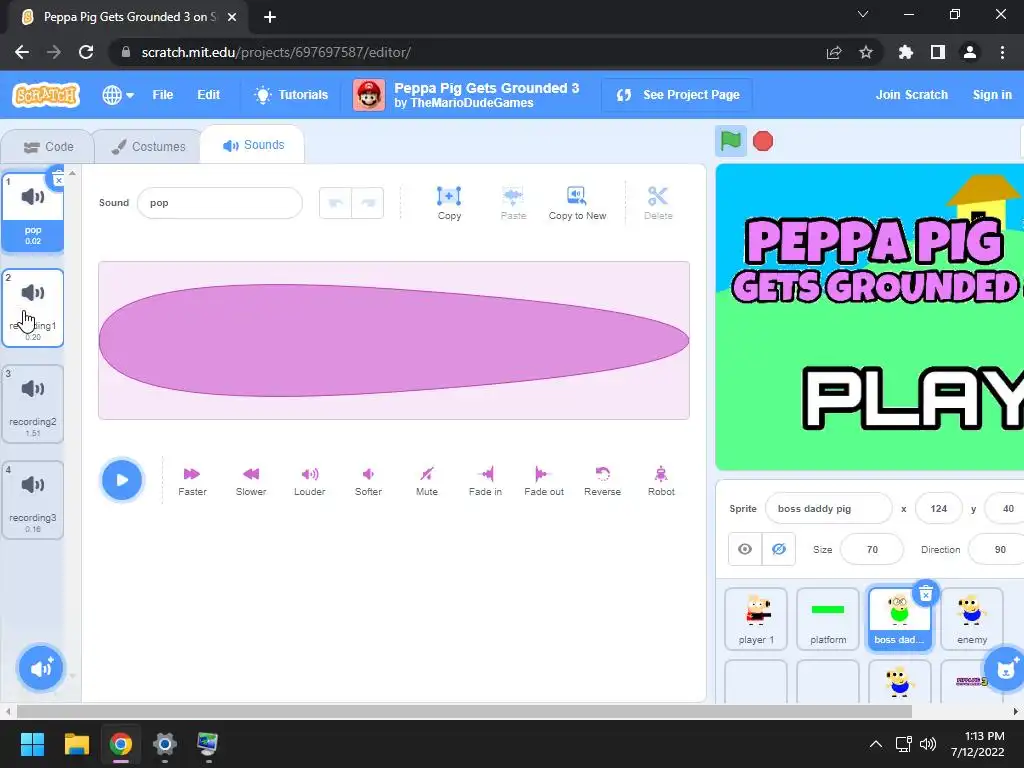Viewport: 1024px width, 768px height.
Task: Click See Project Page button
Action: tap(677, 95)
